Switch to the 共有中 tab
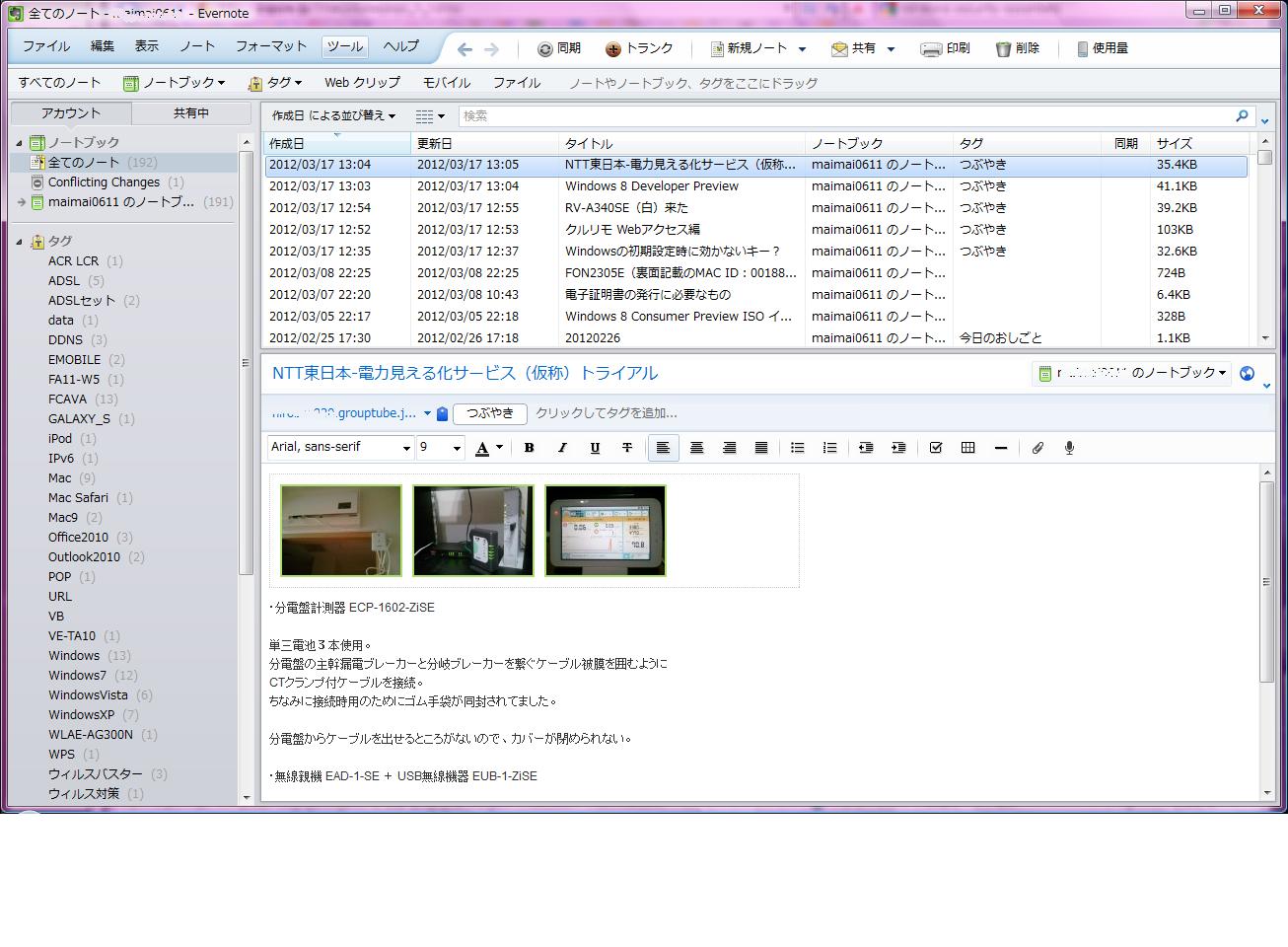The image size is (1288, 947). click(191, 113)
